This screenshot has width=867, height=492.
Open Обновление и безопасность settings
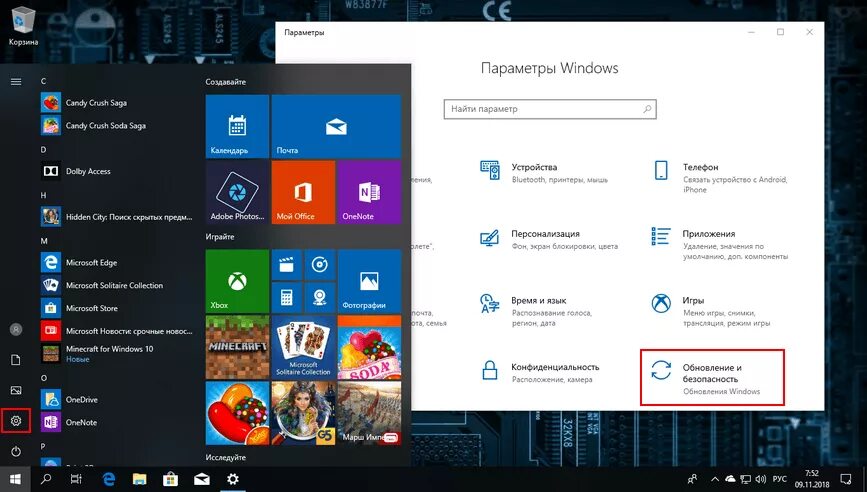pos(712,378)
